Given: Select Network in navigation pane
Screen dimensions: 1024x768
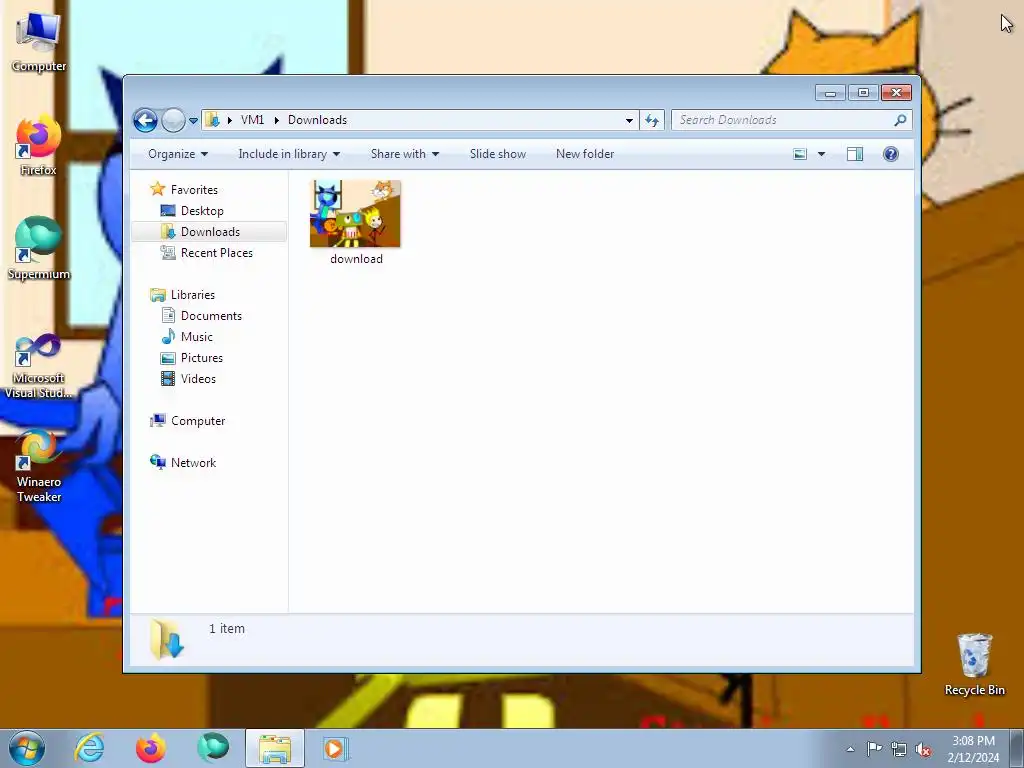Looking at the screenshot, I should 193,463.
